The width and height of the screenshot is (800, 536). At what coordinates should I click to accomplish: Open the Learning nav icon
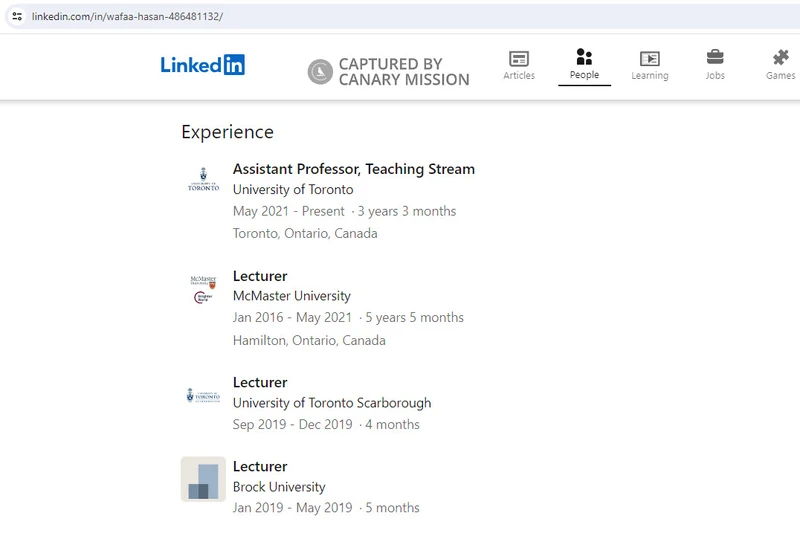coord(649,59)
